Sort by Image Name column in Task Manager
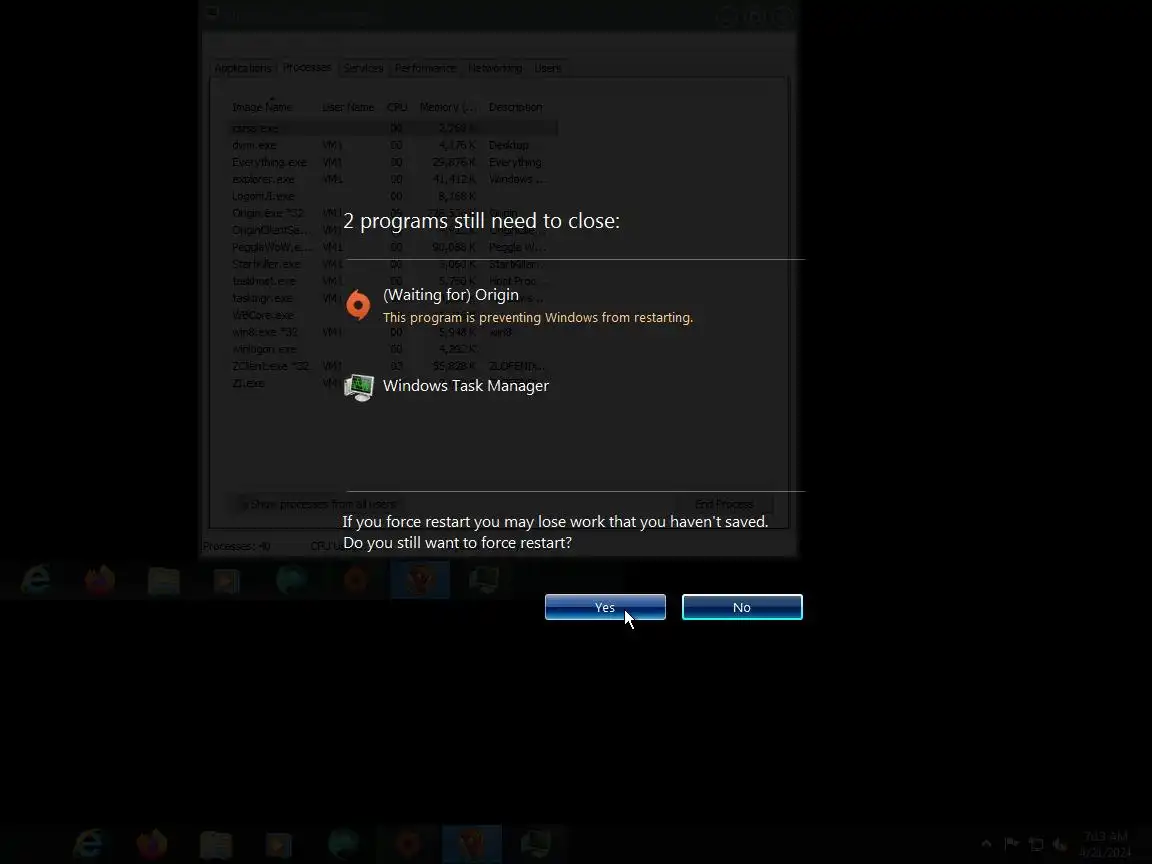The image size is (1152, 864). [262, 107]
